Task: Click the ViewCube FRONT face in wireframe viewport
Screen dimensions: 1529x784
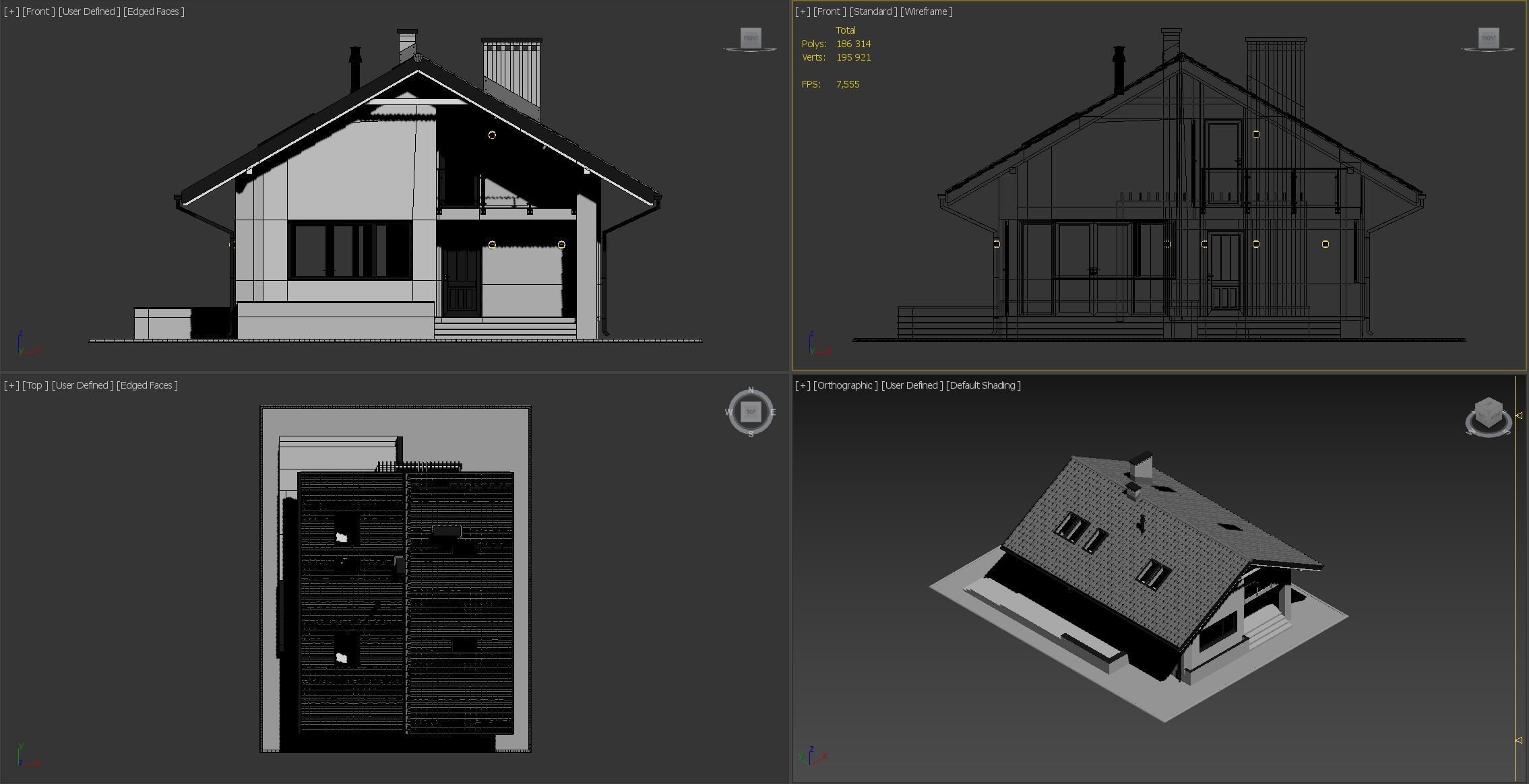Action: (x=1489, y=38)
